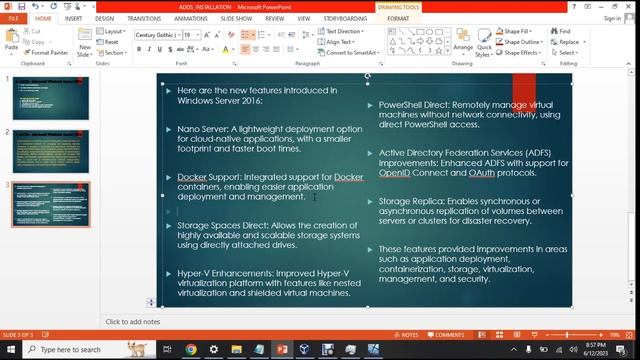Switch to DESIGN ribbon tab

(x=104, y=19)
